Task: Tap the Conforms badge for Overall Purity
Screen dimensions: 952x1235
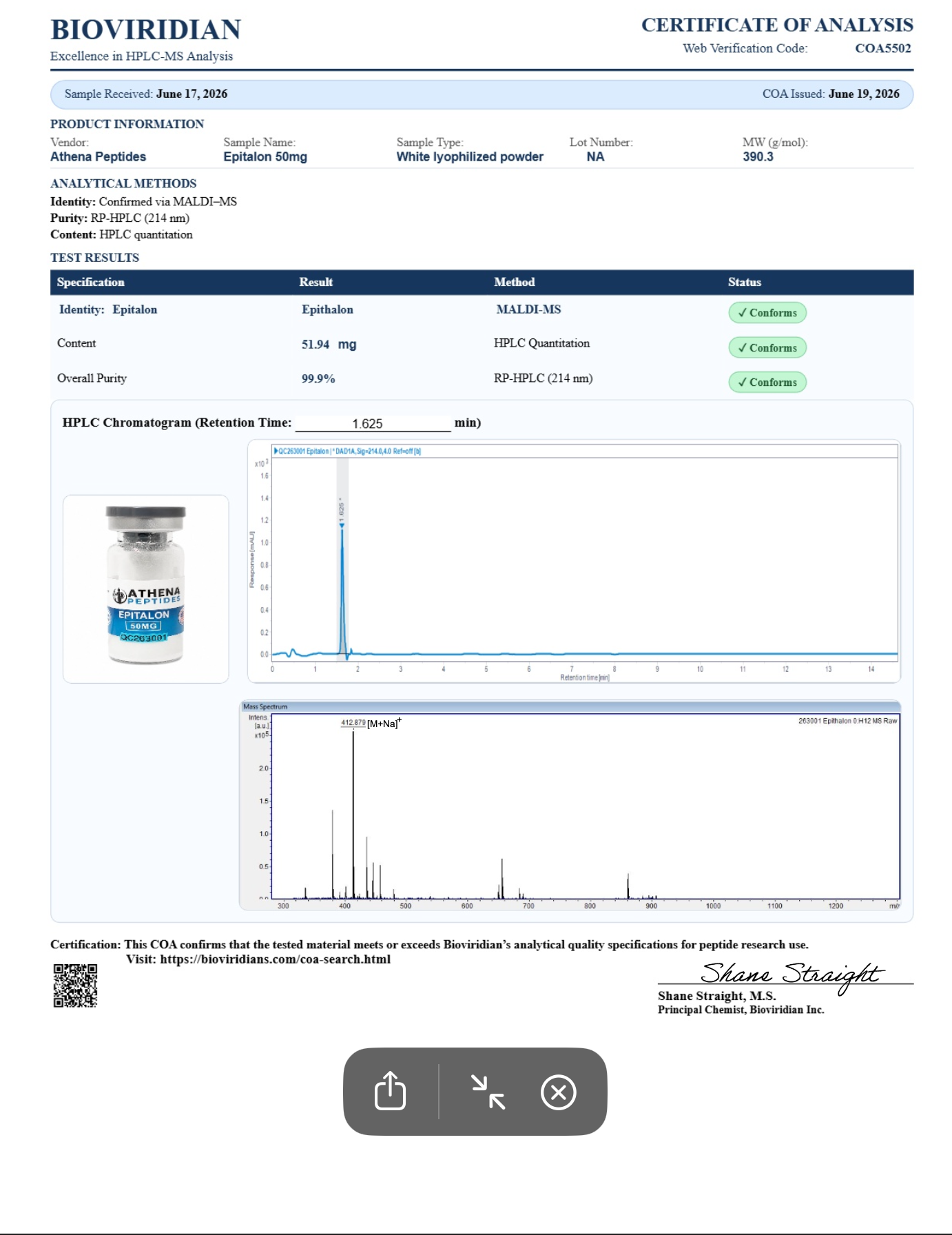Action: [767, 382]
